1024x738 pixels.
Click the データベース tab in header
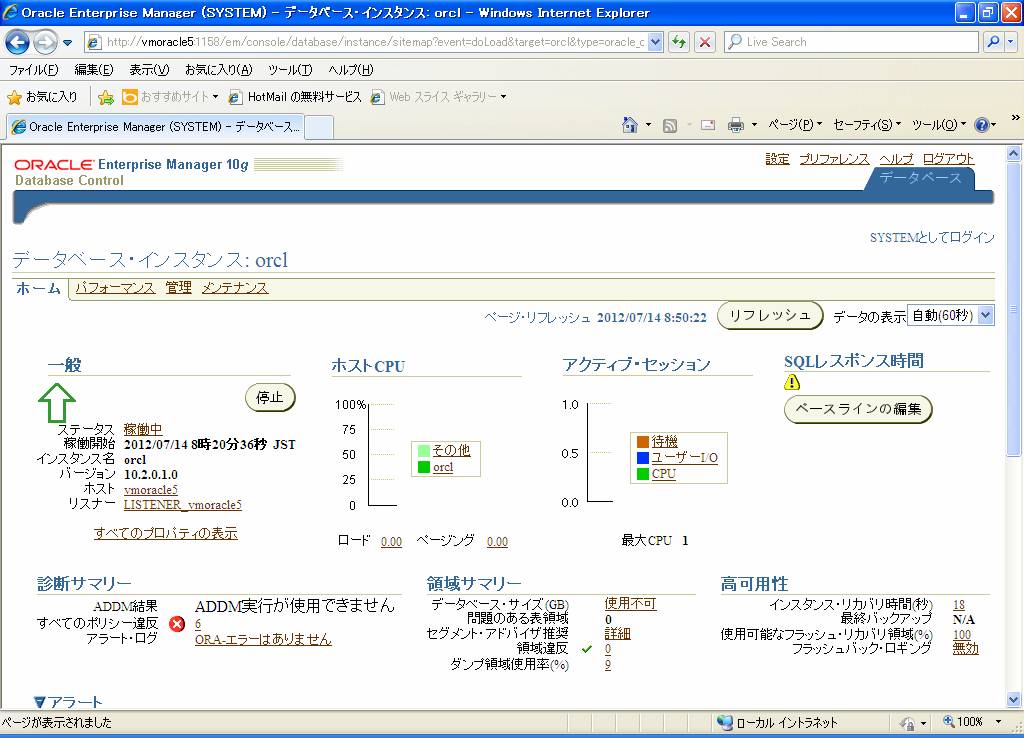920,178
